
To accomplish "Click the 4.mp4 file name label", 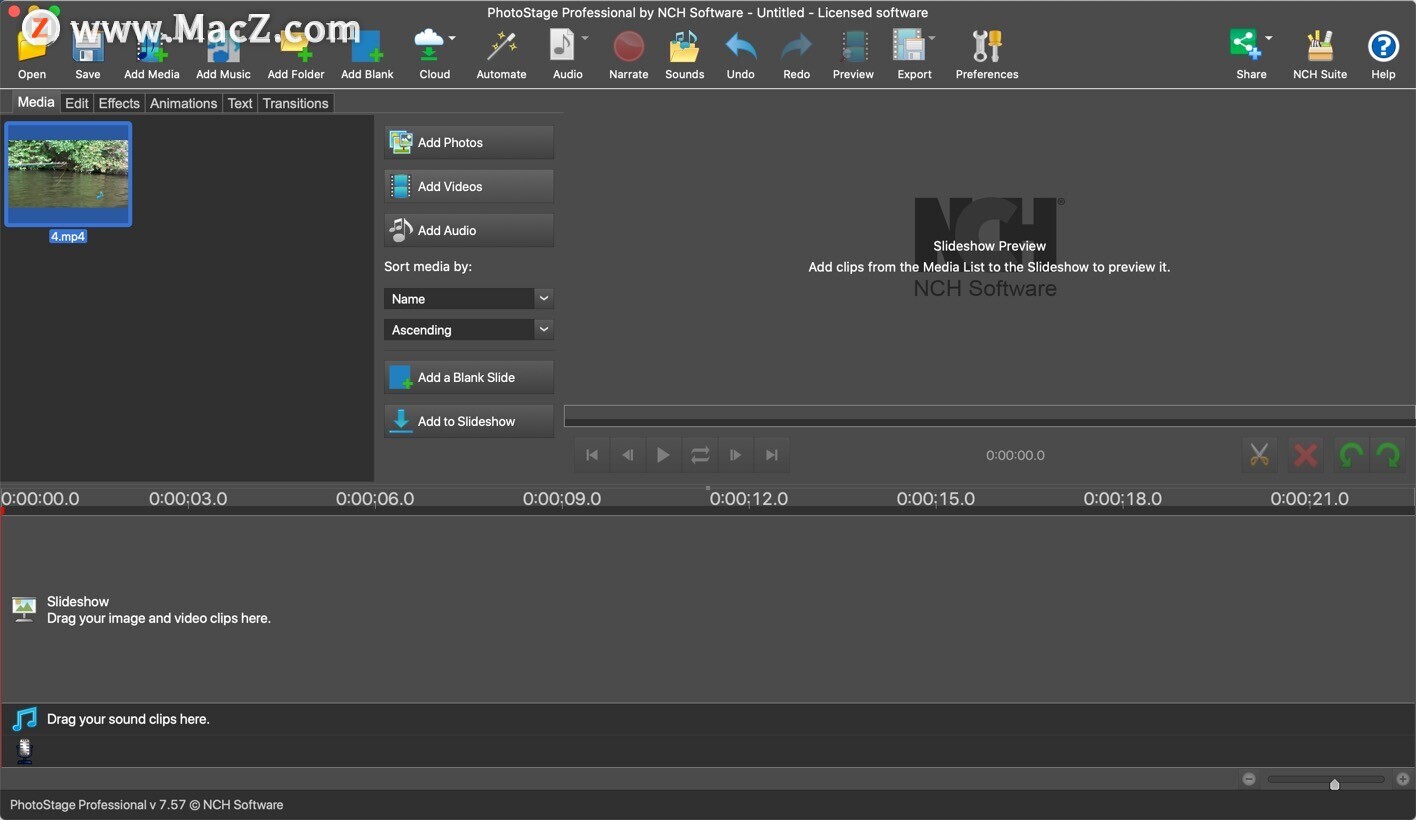I will (68, 237).
